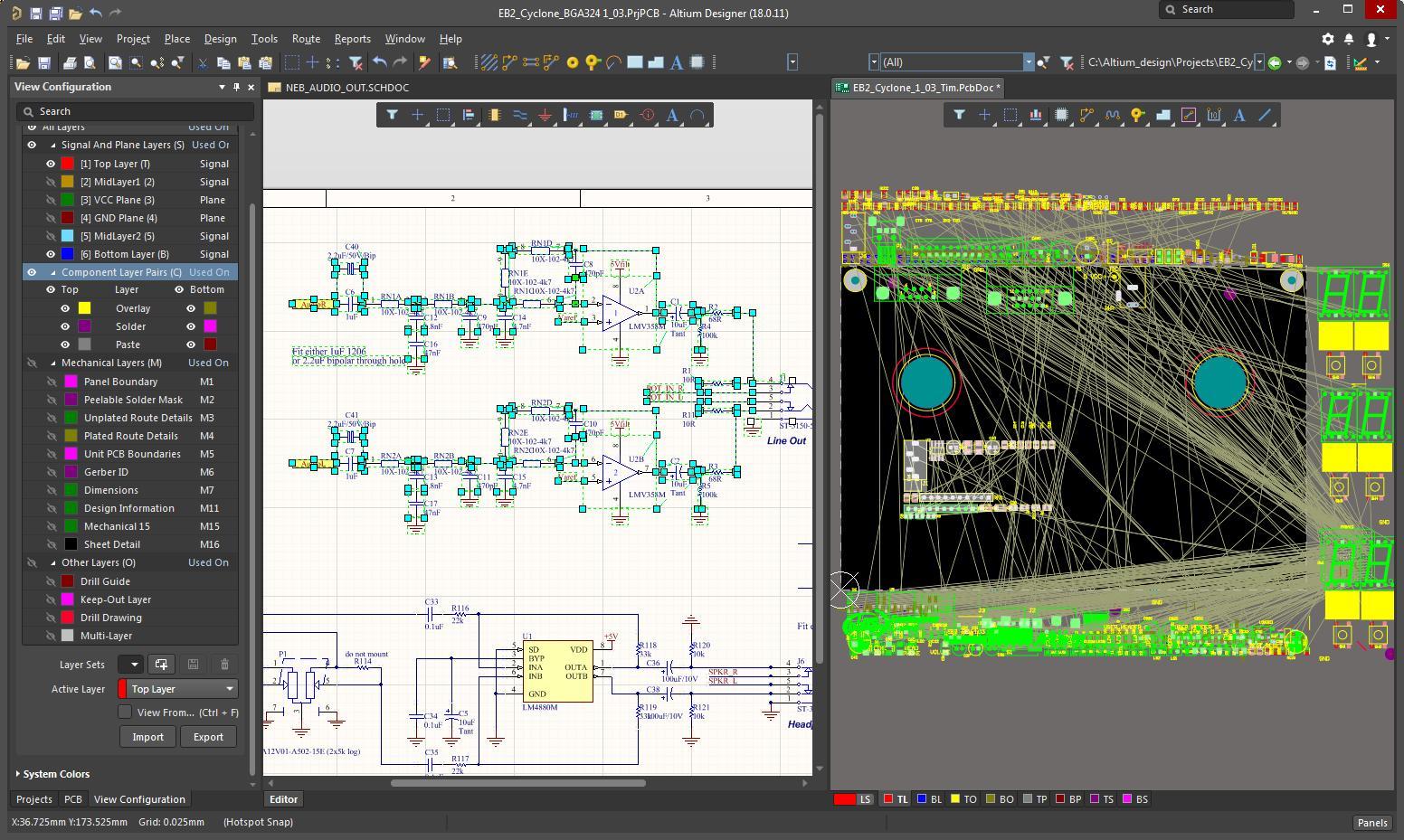Toggle the Top Overlay visibility eye
Viewport: 1404px width, 840px height.
[65, 308]
